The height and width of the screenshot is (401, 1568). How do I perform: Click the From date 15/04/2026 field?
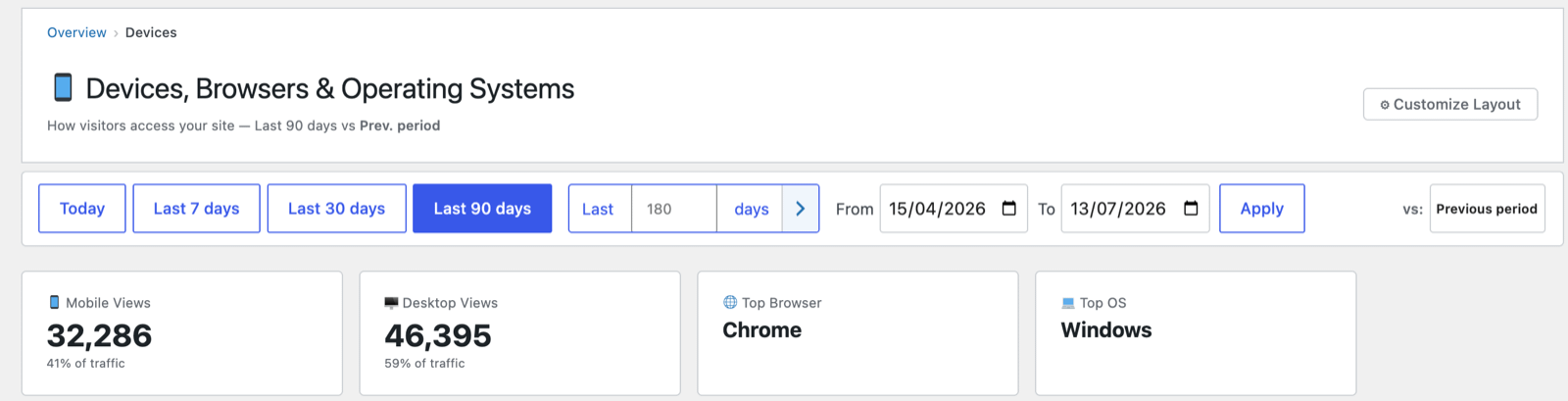click(954, 208)
